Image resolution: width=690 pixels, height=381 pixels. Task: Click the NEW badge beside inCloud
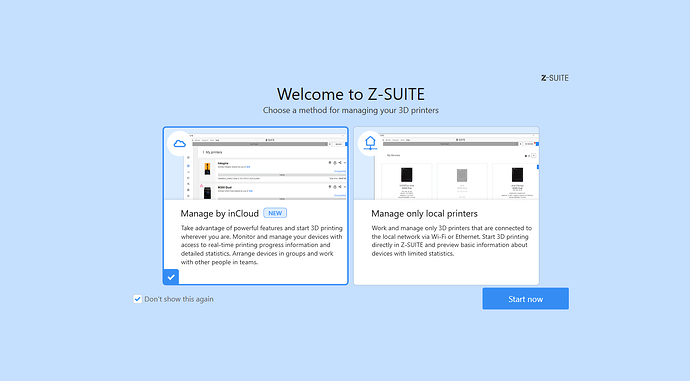pos(275,213)
